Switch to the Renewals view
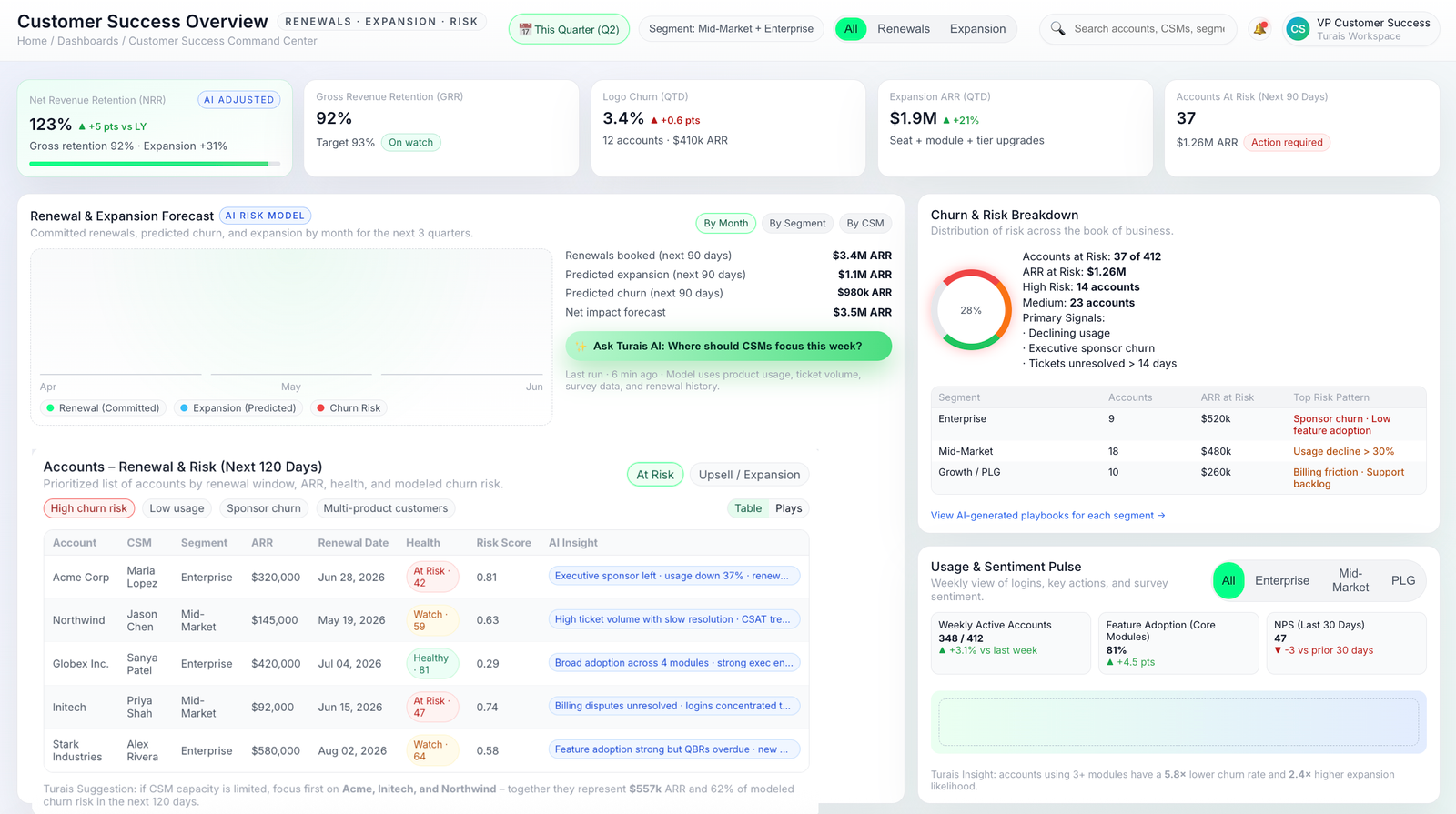 [904, 29]
